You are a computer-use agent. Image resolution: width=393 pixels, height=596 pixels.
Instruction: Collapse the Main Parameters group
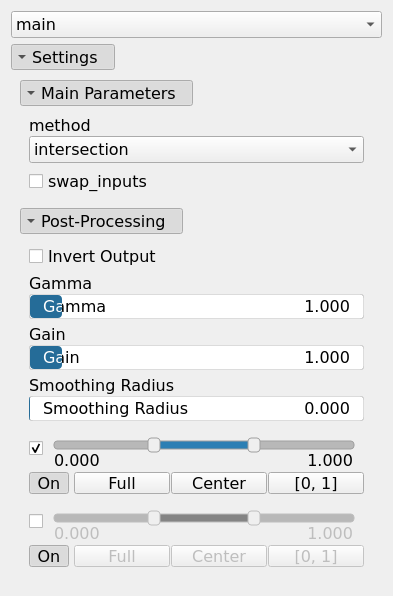106,93
